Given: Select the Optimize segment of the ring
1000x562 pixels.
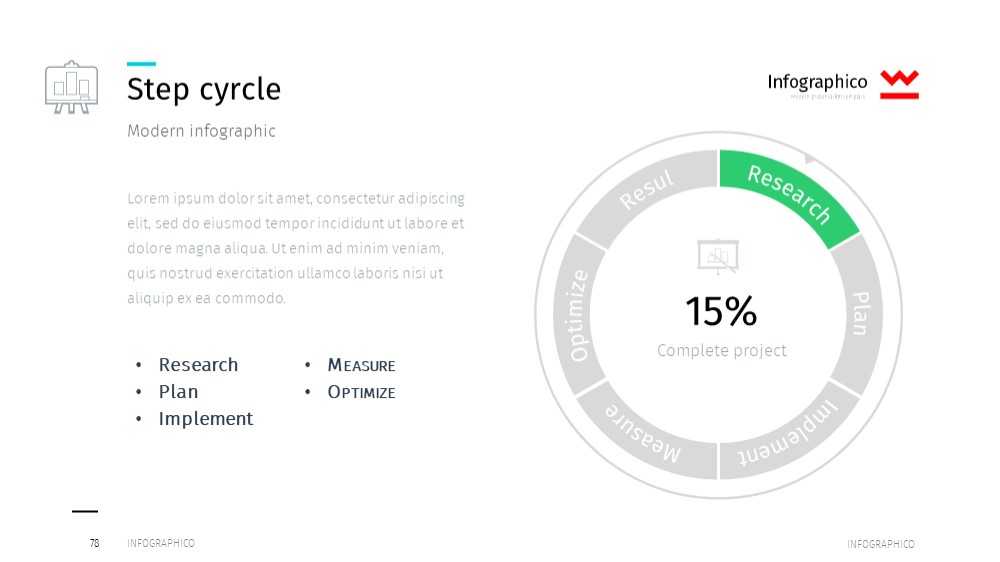Looking at the screenshot, I should pyautogui.click(x=578, y=314).
